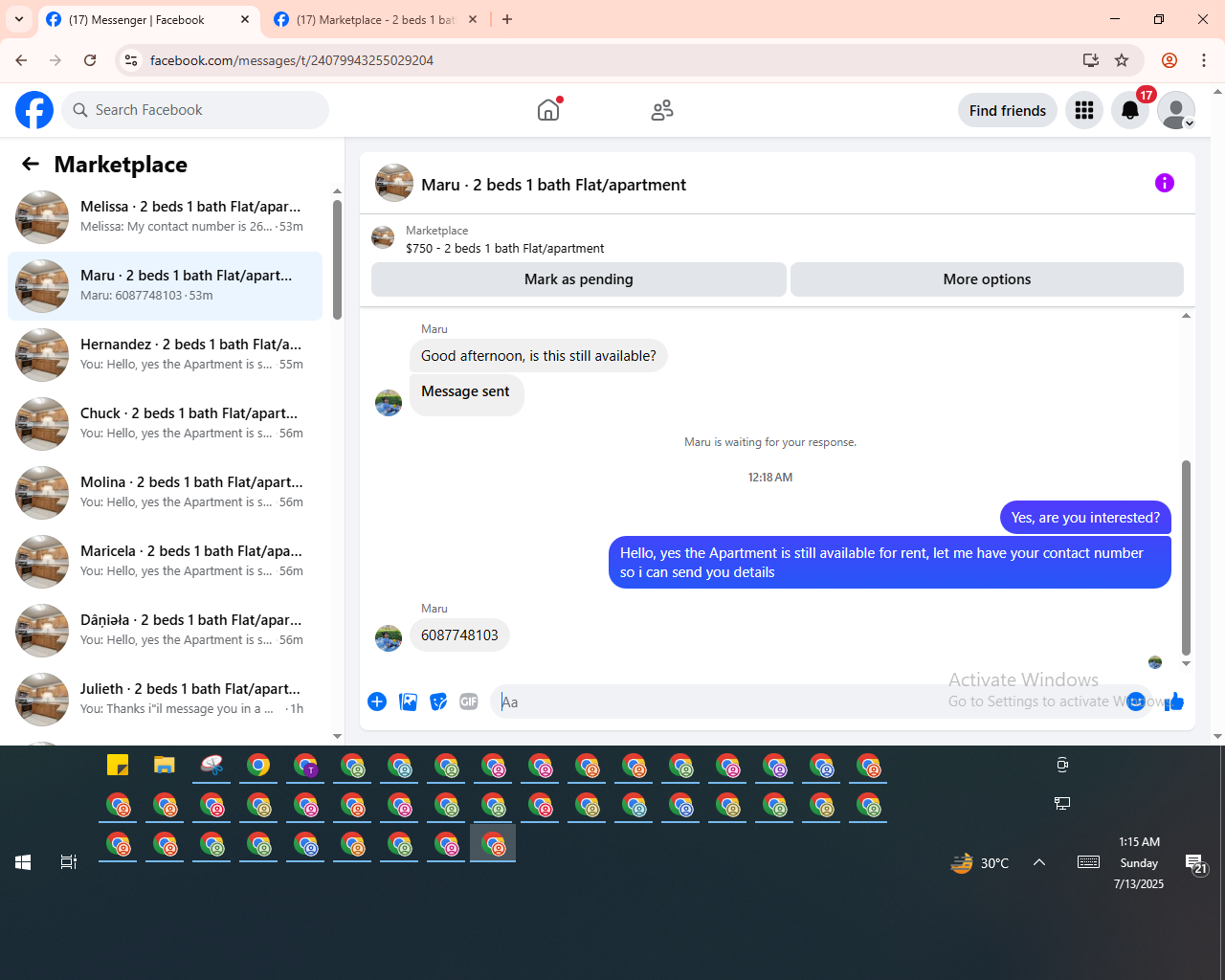The width and height of the screenshot is (1225, 980).
Task: Bookmark this page with the star
Action: tap(1122, 60)
